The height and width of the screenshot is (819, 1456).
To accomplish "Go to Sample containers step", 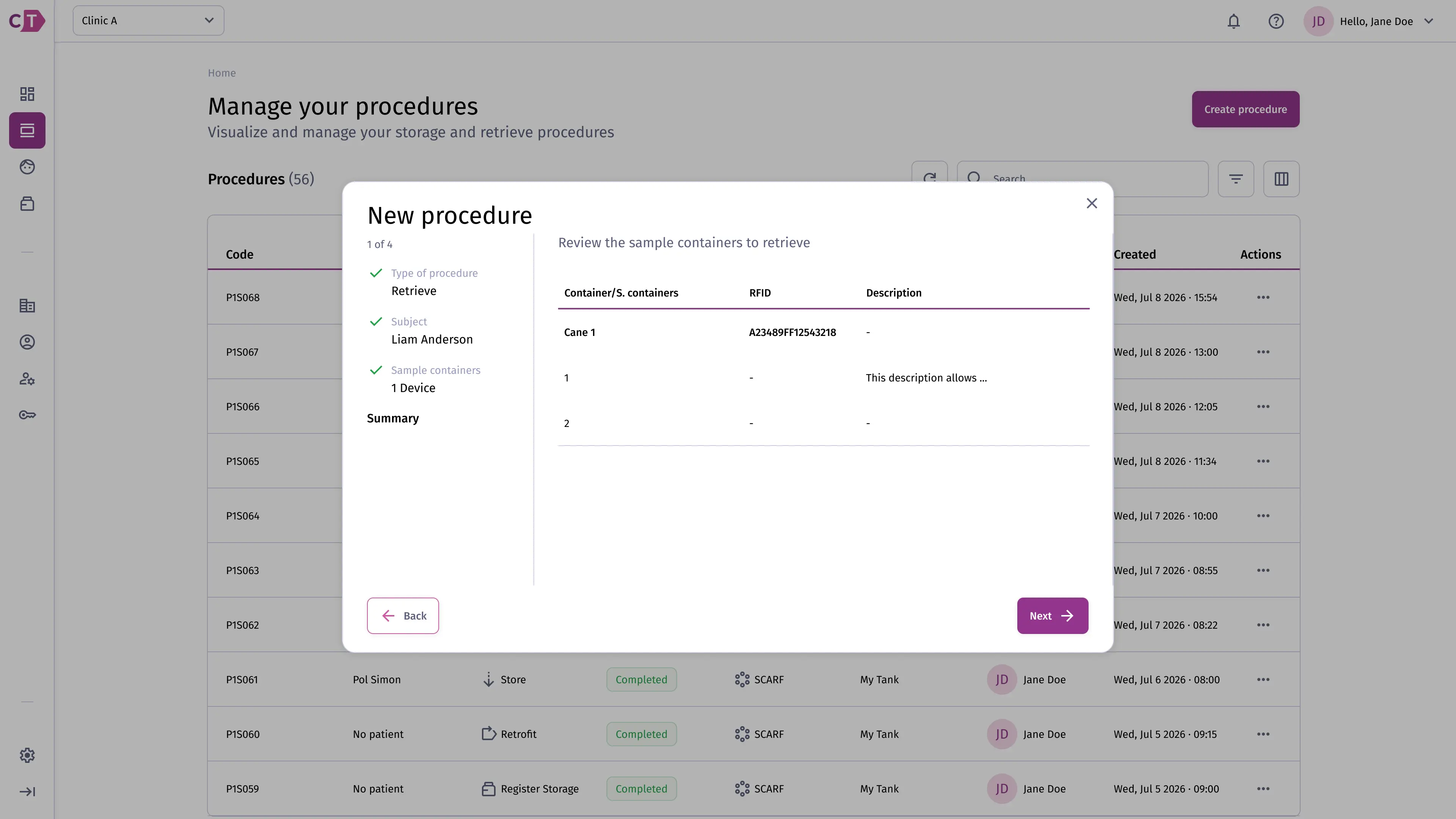I will tap(425, 379).
